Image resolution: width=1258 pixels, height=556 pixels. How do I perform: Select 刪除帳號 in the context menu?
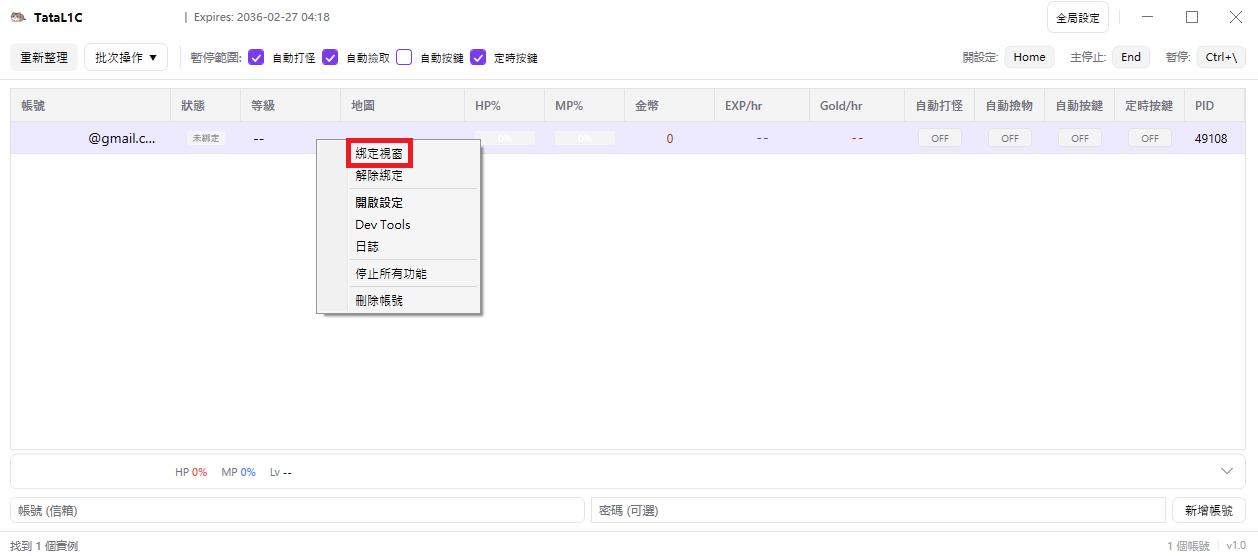(x=380, y=300)
